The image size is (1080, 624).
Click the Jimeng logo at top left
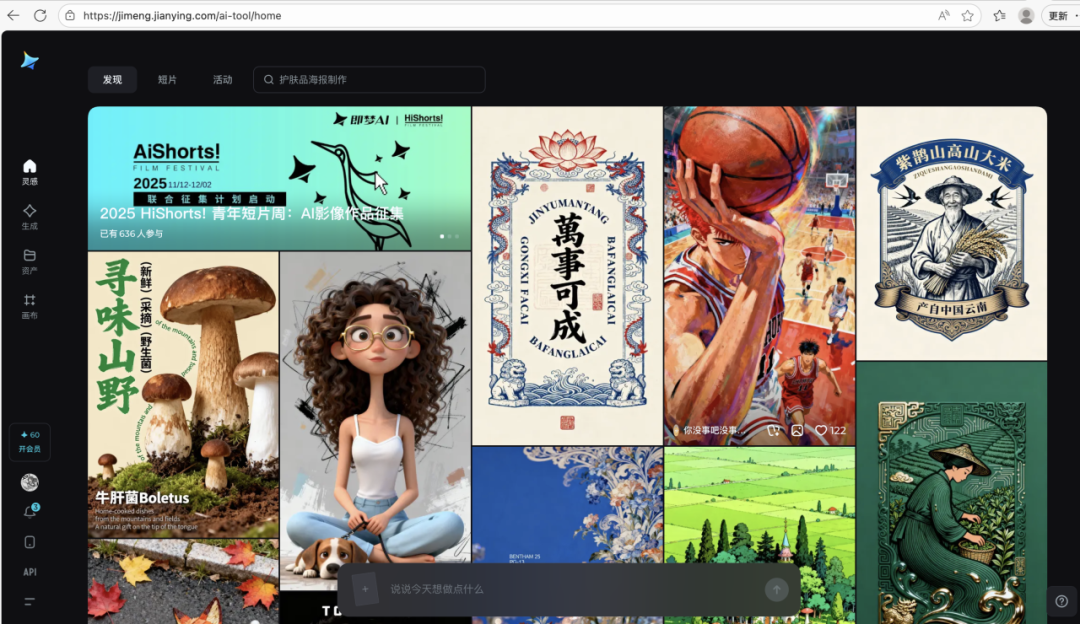(x=29, y=61)
